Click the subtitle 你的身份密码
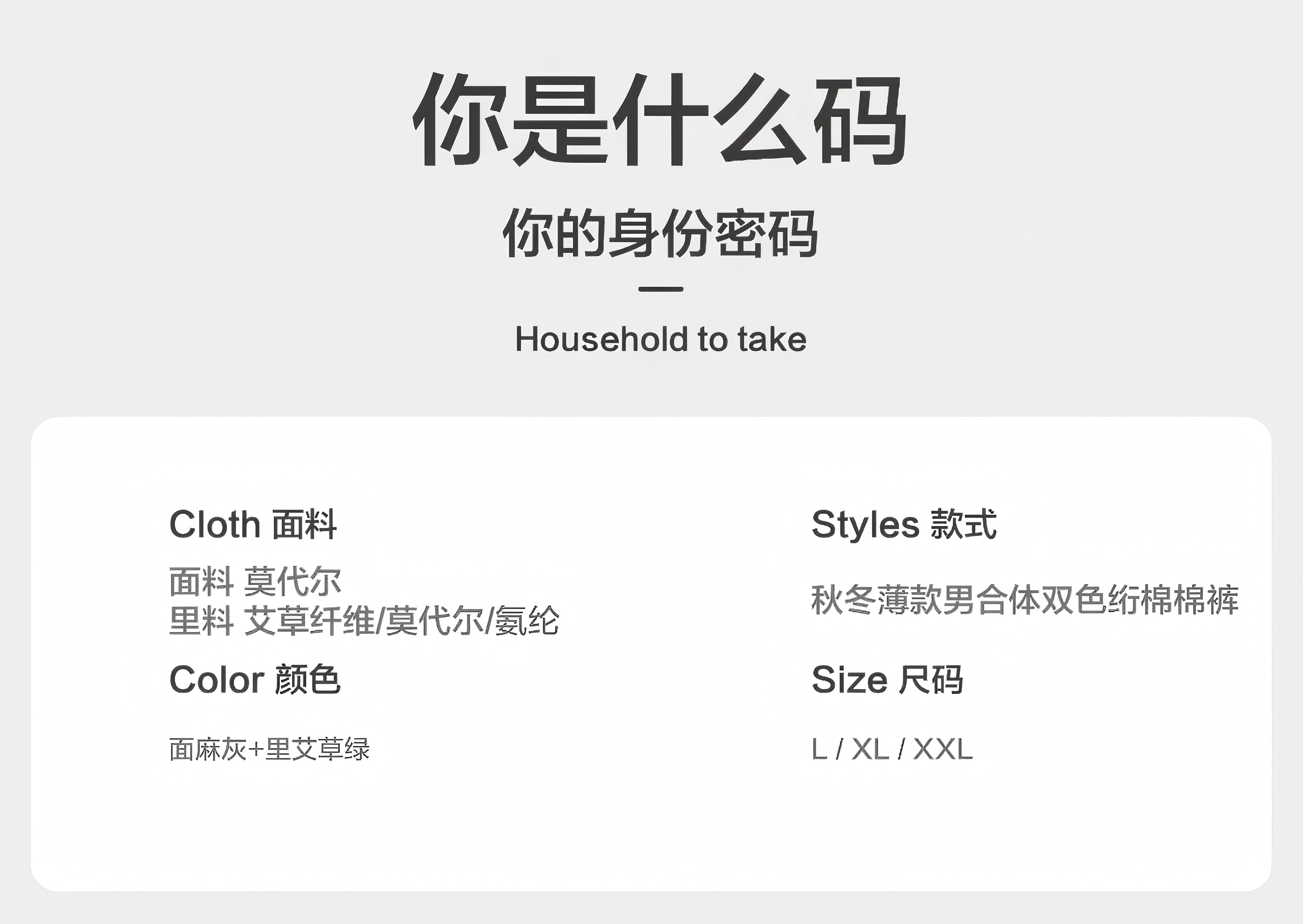 pos(660,233)
